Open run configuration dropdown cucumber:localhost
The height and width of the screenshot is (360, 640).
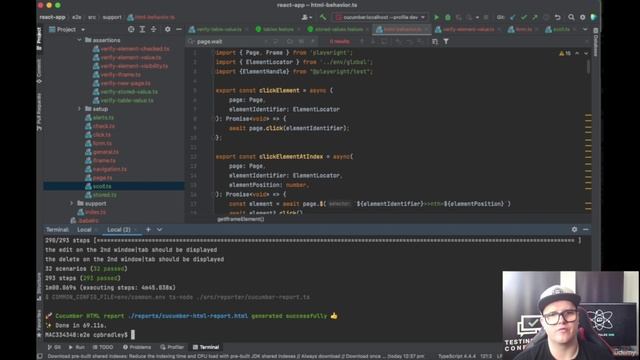tap(380, 17)
